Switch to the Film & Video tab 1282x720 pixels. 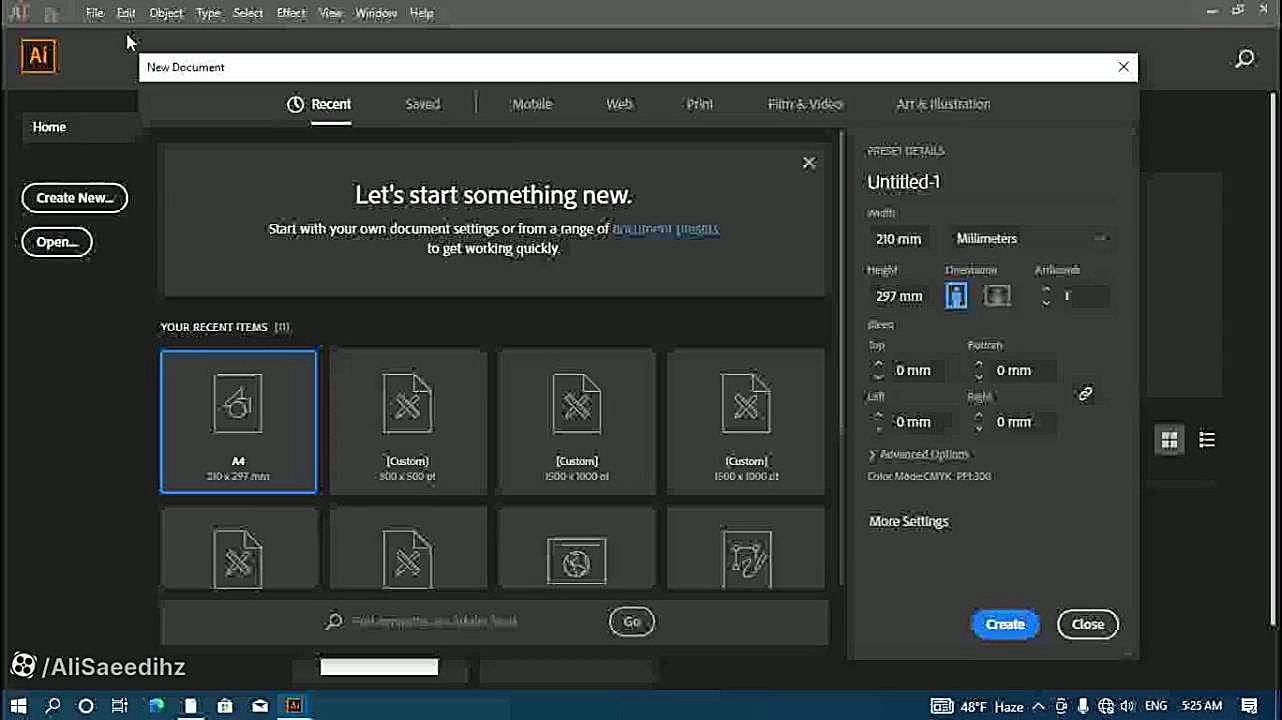click(x=805, y=104)
